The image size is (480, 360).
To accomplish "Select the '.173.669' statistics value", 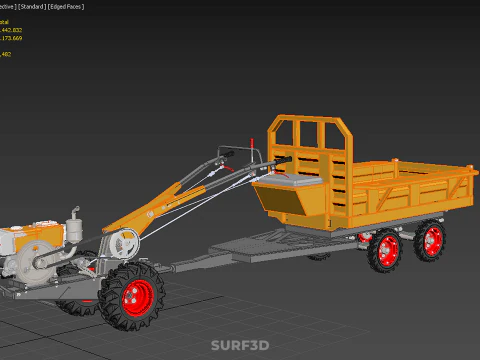I will [x=11, y=38].
